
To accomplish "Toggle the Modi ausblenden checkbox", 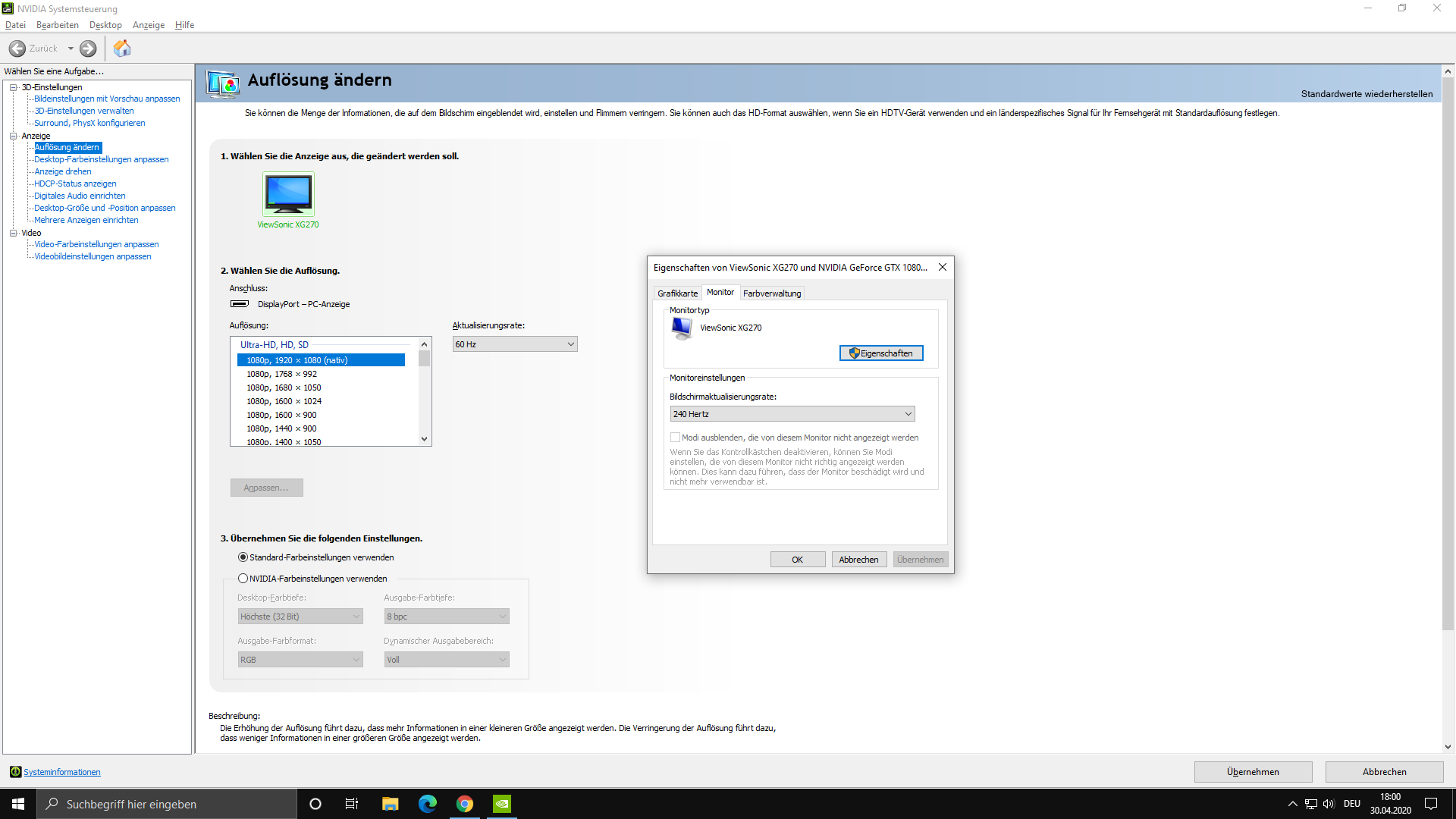I will click(x=675, y=438).
